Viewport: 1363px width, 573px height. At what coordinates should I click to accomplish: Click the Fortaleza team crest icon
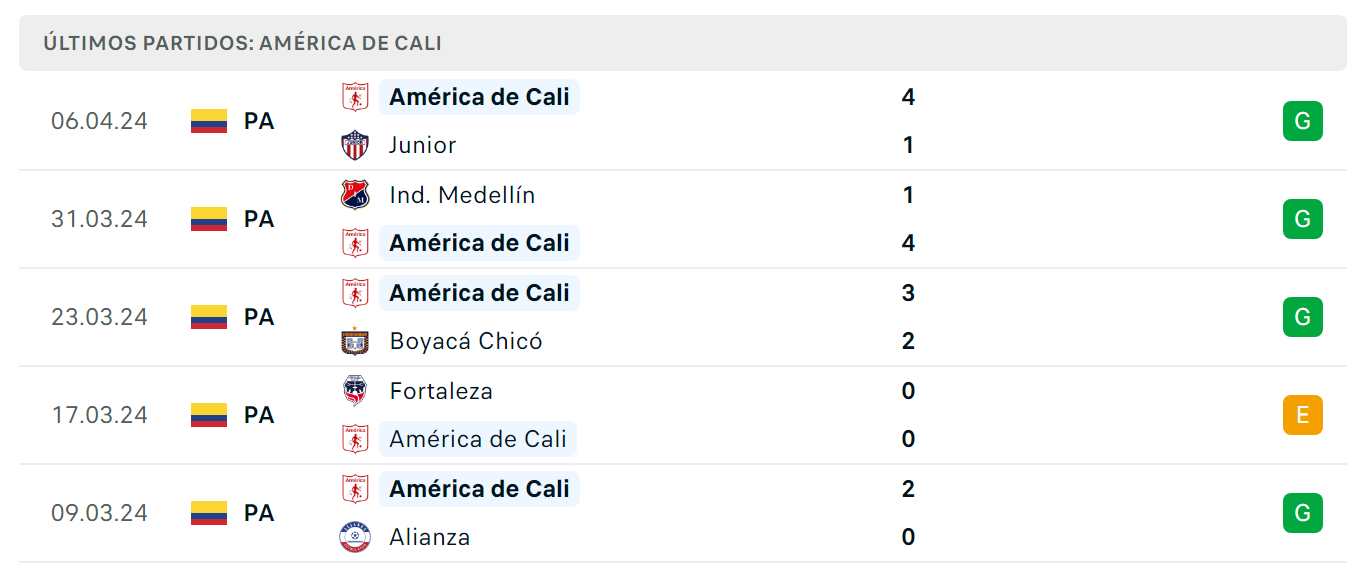[x=355, y=390]
